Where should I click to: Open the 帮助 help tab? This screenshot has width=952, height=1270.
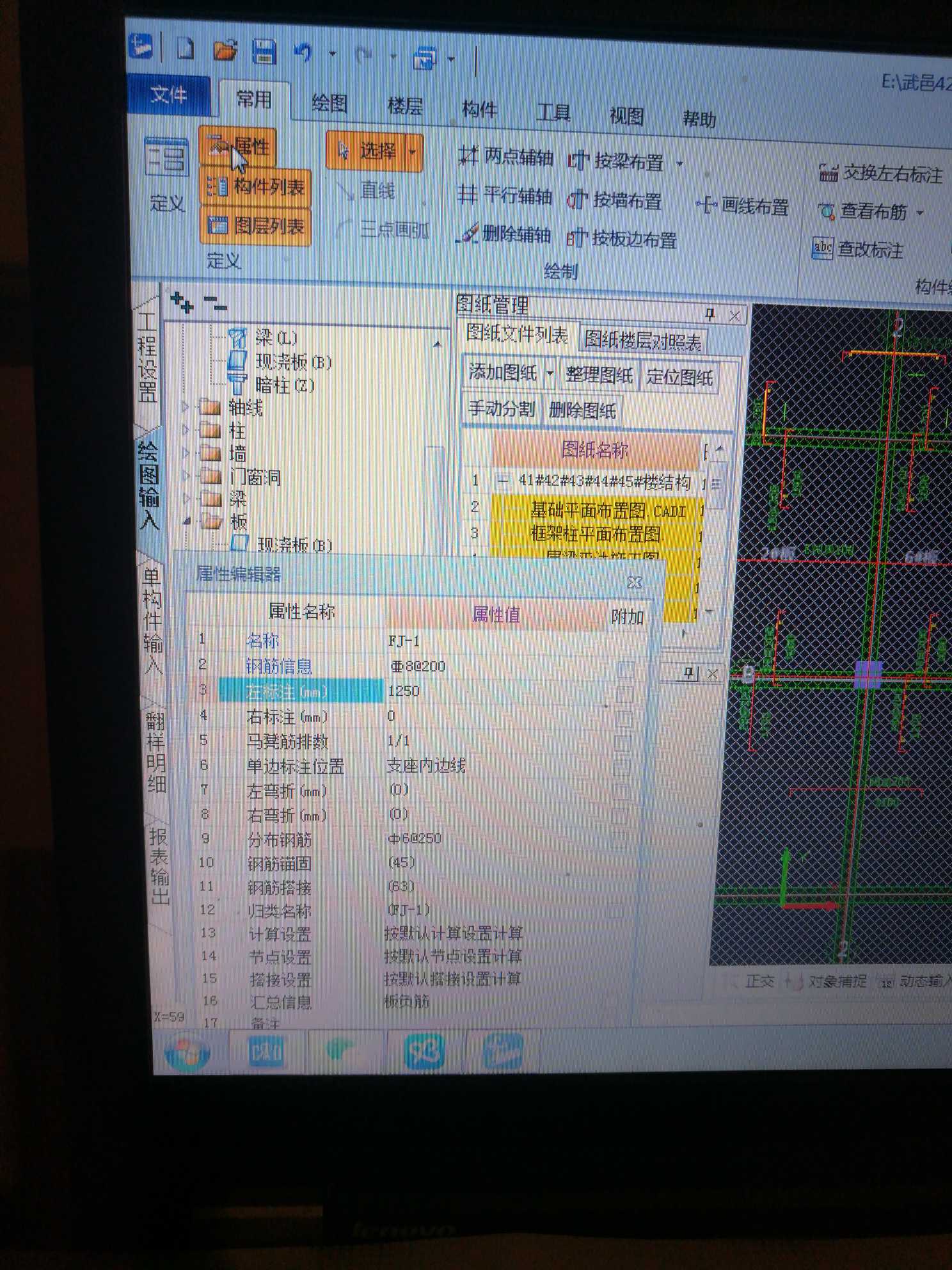(x=699, y=119)
